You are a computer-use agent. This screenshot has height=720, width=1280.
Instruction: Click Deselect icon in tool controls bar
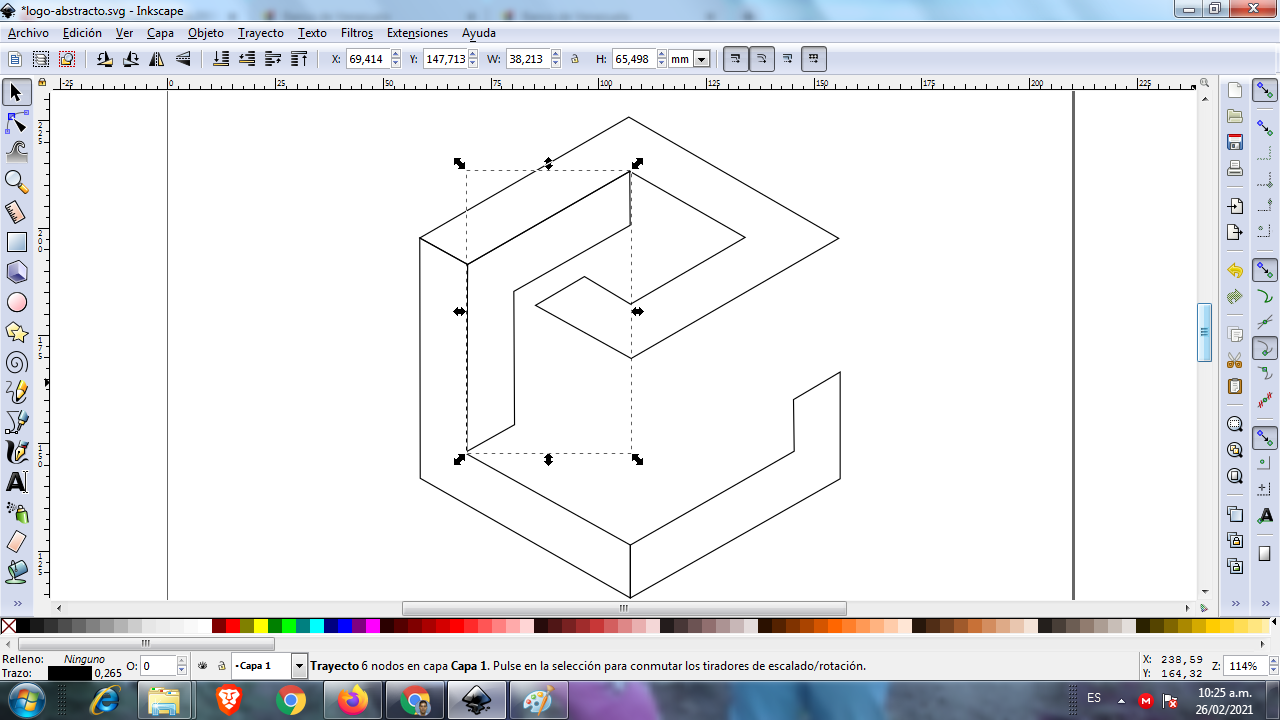tap(67, 59)
